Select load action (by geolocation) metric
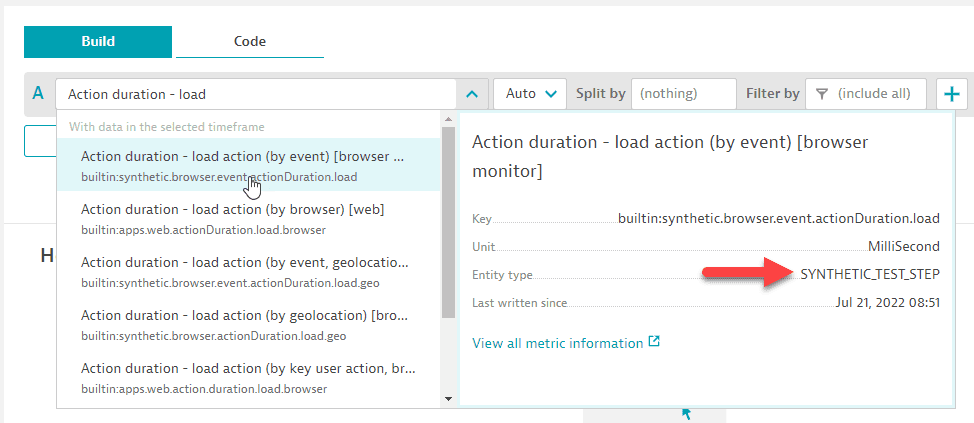 click(246, 324)
